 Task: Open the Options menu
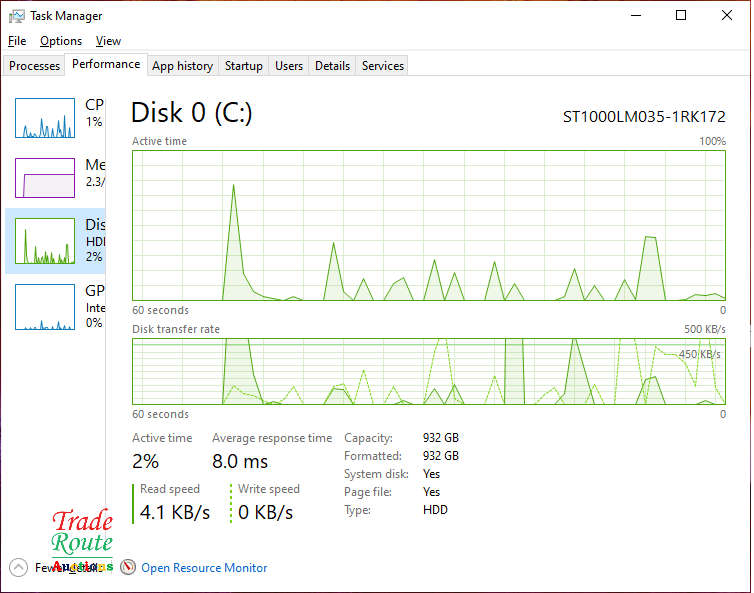pos(61,41)
